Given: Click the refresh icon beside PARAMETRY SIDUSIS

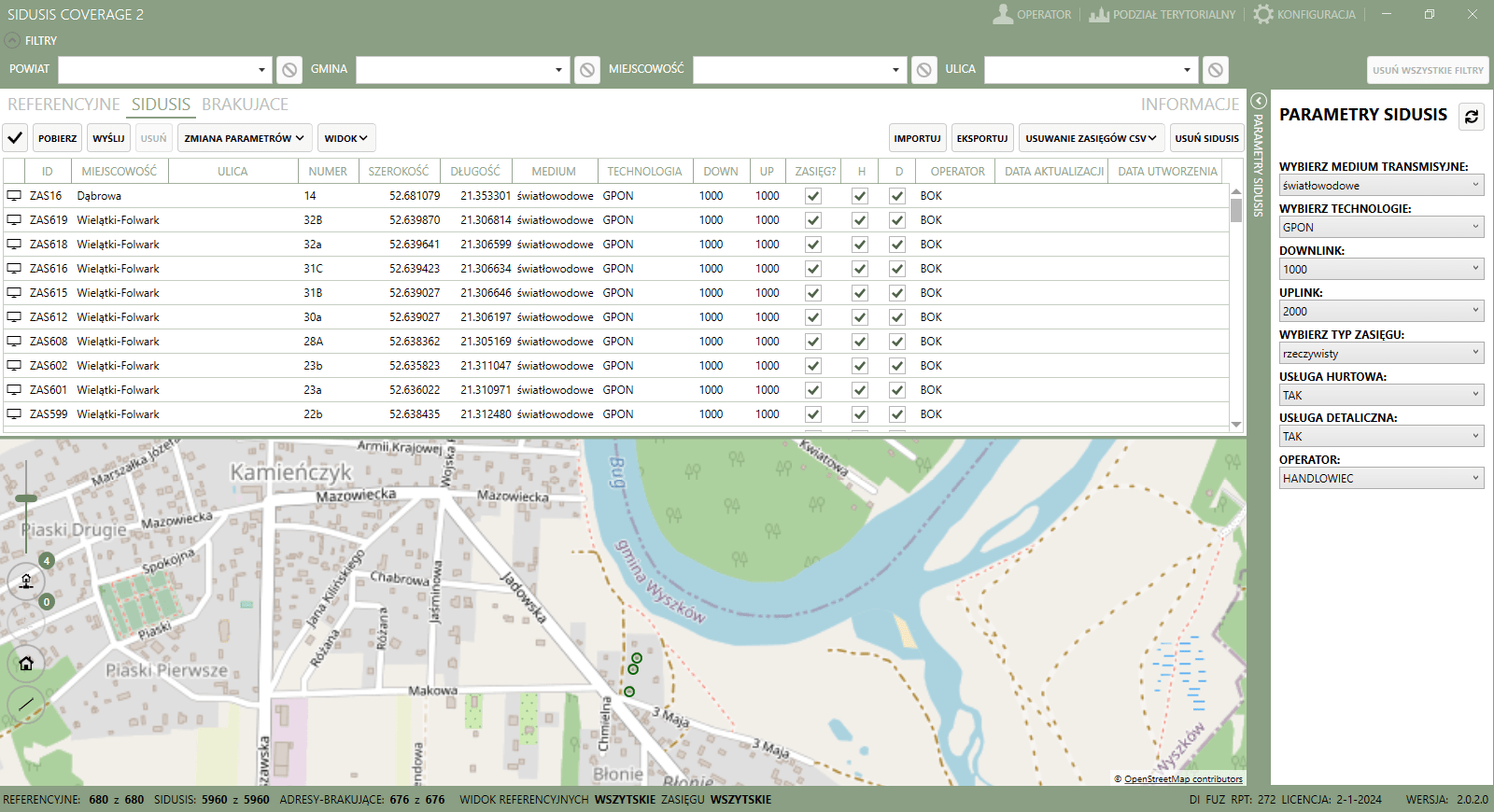Looking at the screenshot, I should point(1471,117).
